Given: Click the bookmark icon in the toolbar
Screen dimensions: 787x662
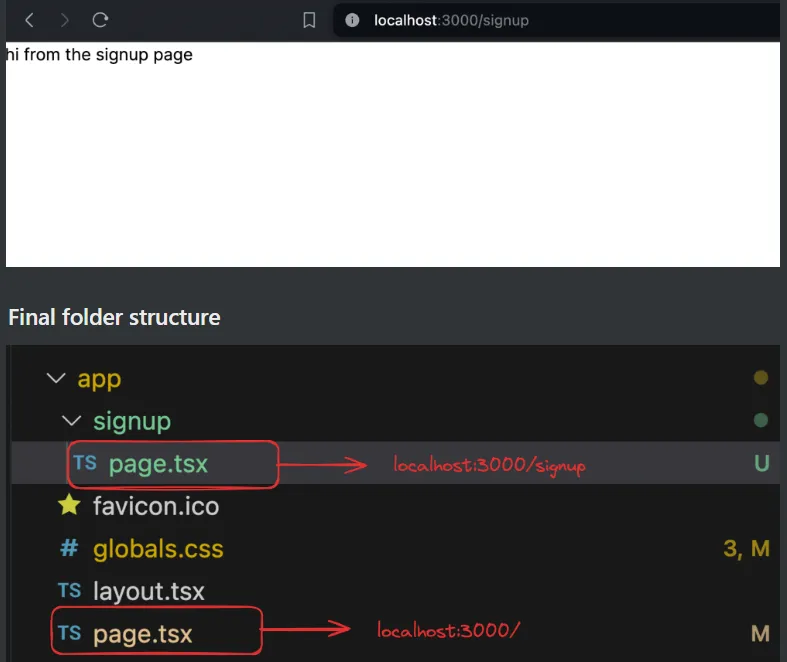Looking at the screenshot, I should tap(309, 20).
